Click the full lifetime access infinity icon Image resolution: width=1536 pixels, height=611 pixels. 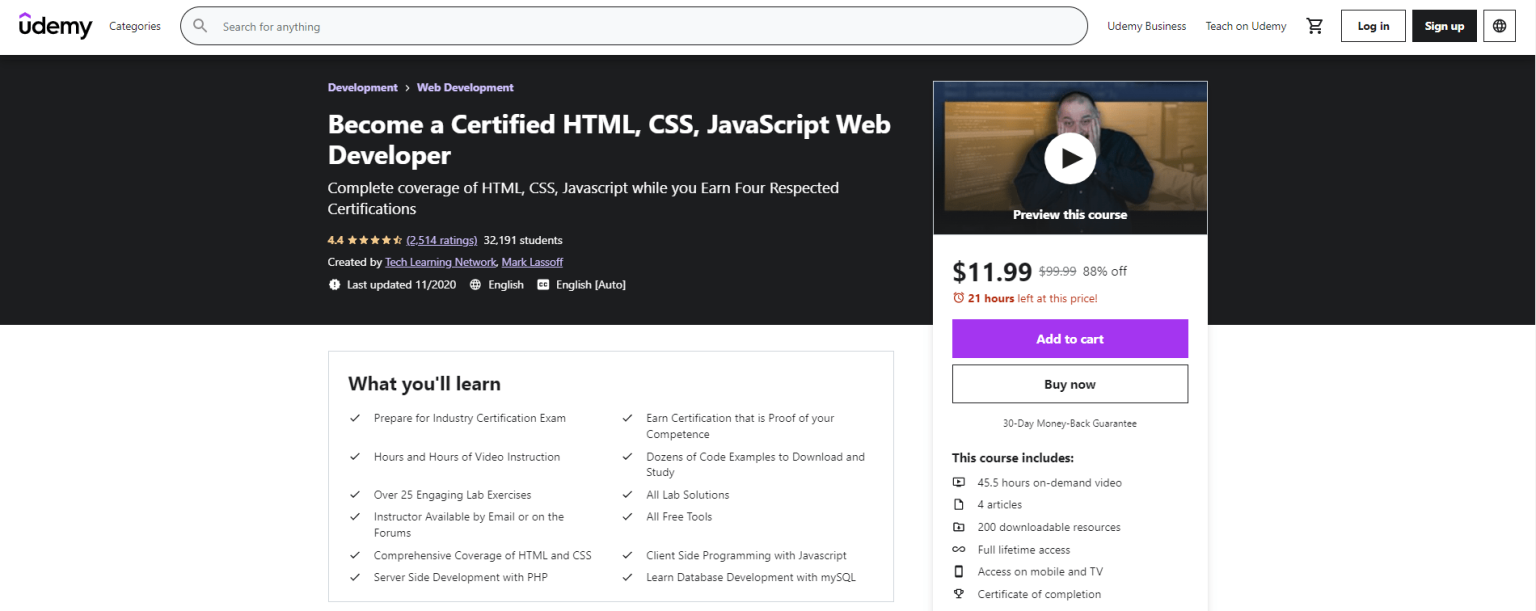tap(959, 549)
